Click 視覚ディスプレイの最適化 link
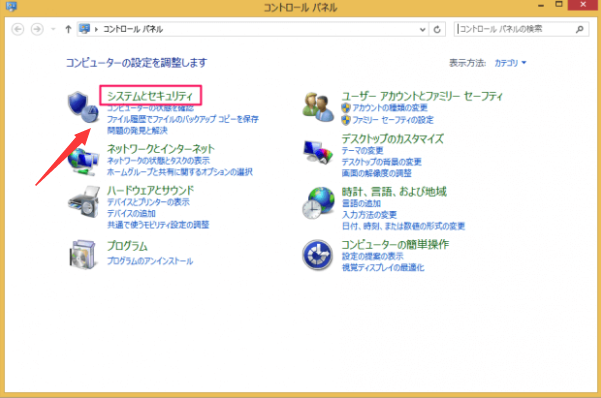This screenshot has height=398, width=601. [x=383, y=268]
